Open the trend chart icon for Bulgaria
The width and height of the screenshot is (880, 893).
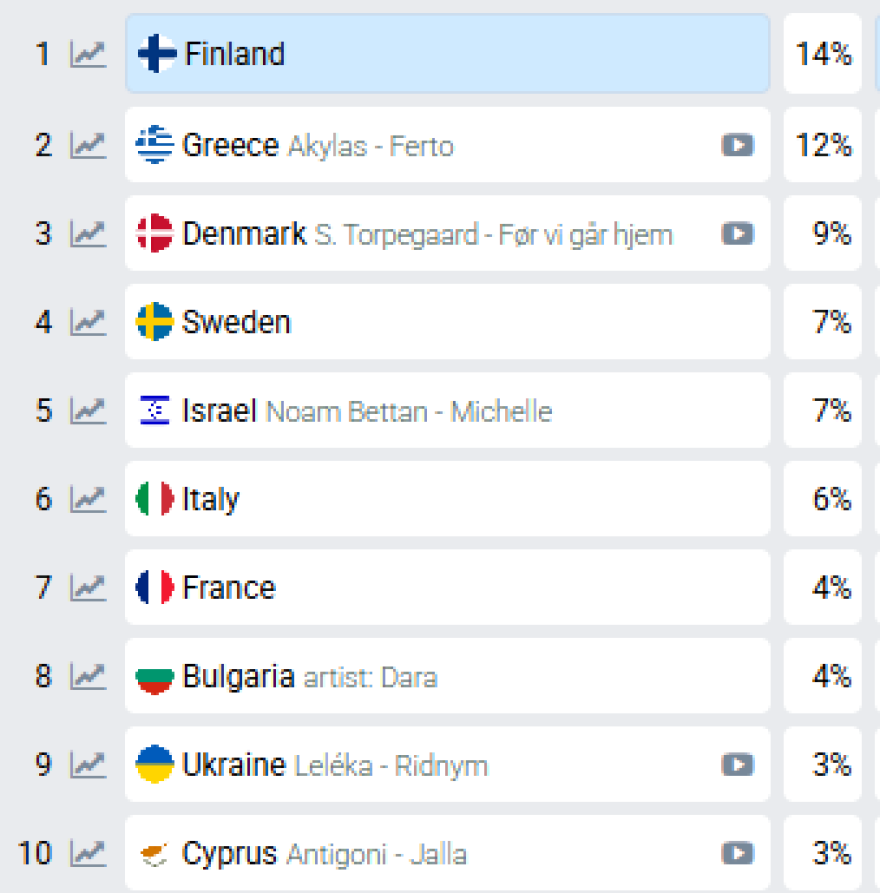[x=88, y=677]
